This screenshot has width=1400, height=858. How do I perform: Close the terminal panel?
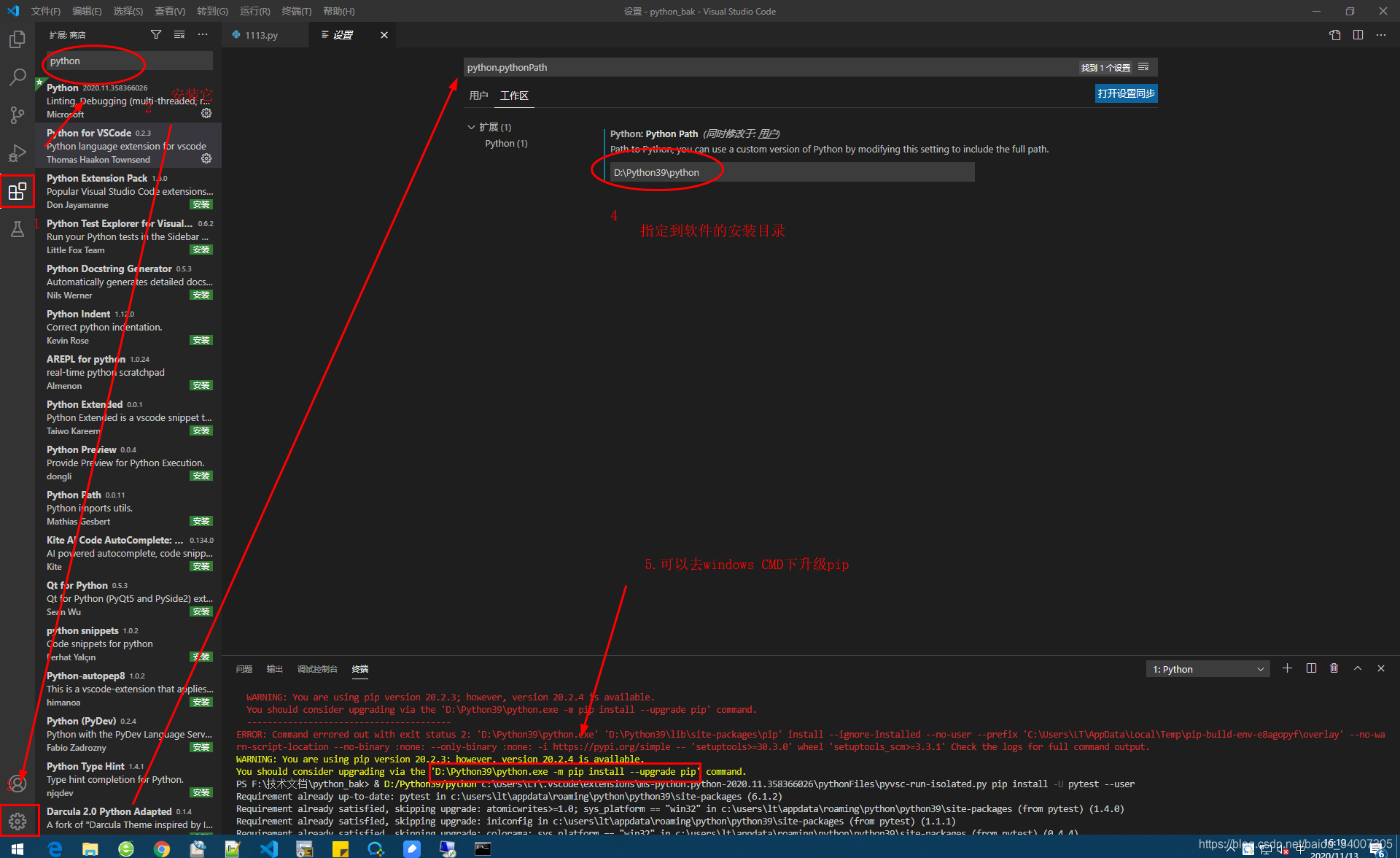pos(1380,668)
